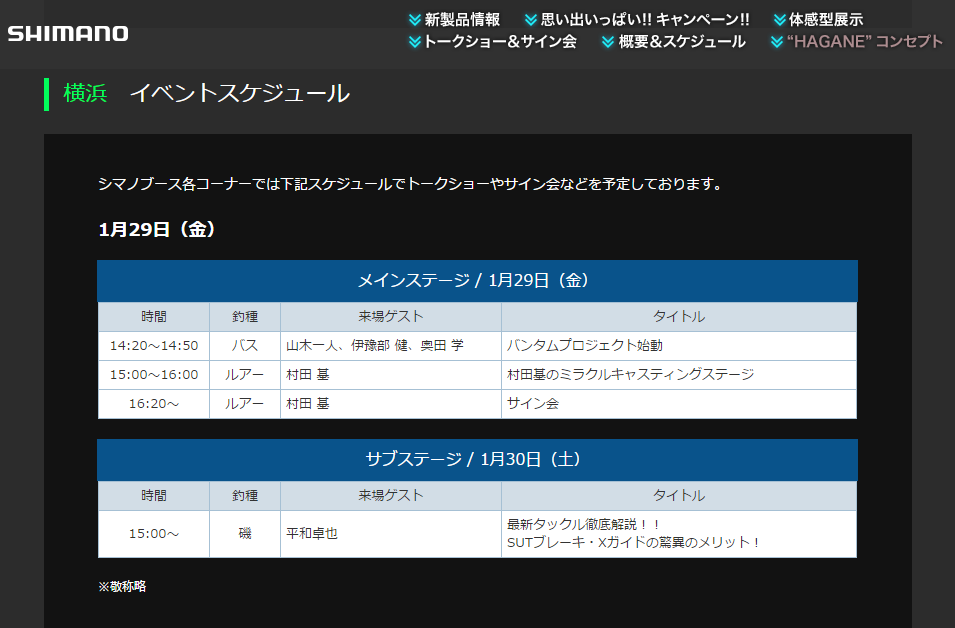Go to the トークショー&サイン会 section
Viewport: 955px width, 628px height.
tap(500, 42)
